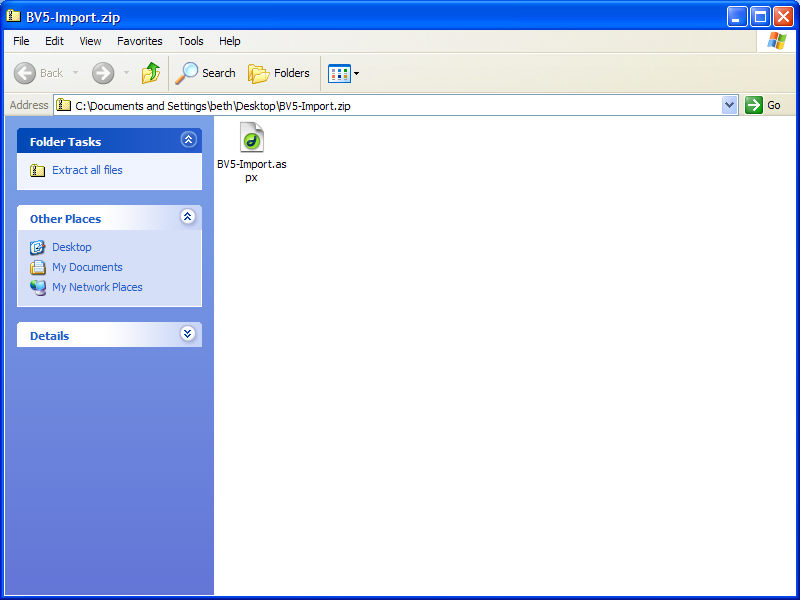Open the View menu
The height and width of the screenshot is (600, 800).
click(90, 41)
